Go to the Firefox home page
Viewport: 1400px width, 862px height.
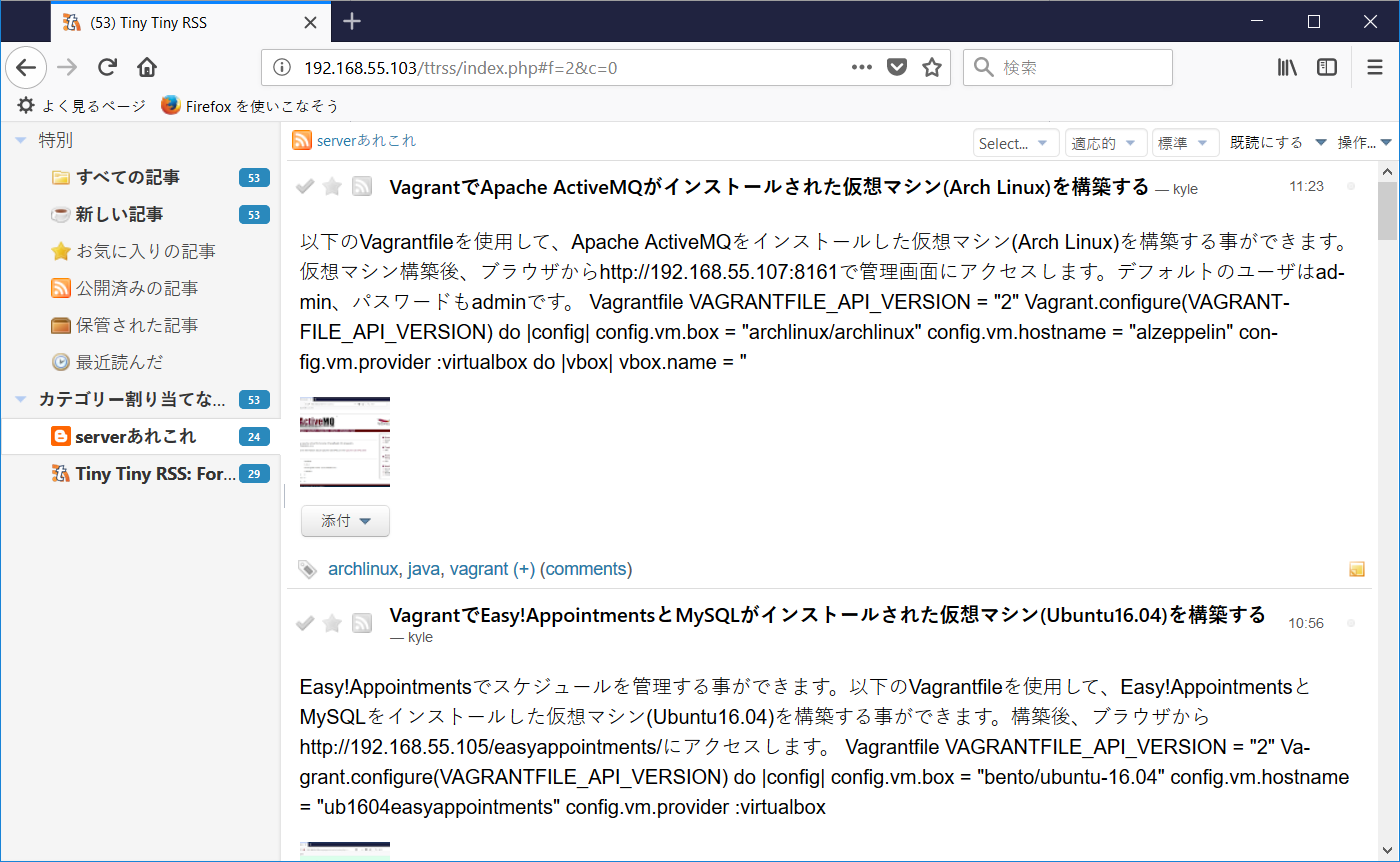(x=147, y=68)
